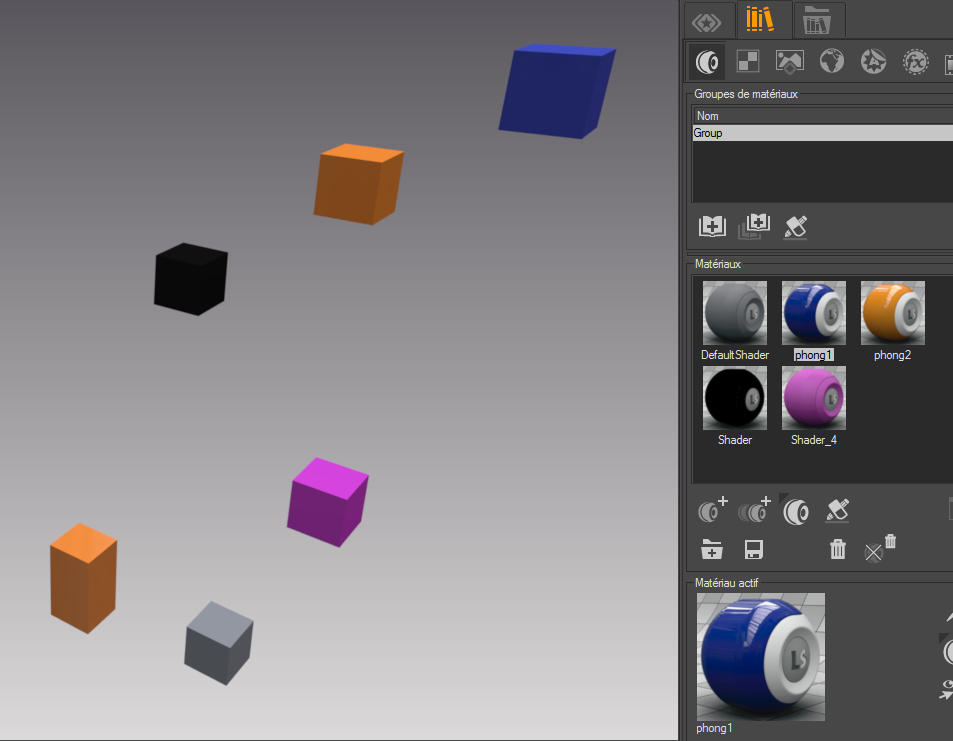This screenshot has height=741, width=953.
Task: Toggle the fx special effects filter
Action: coord(915,62)
